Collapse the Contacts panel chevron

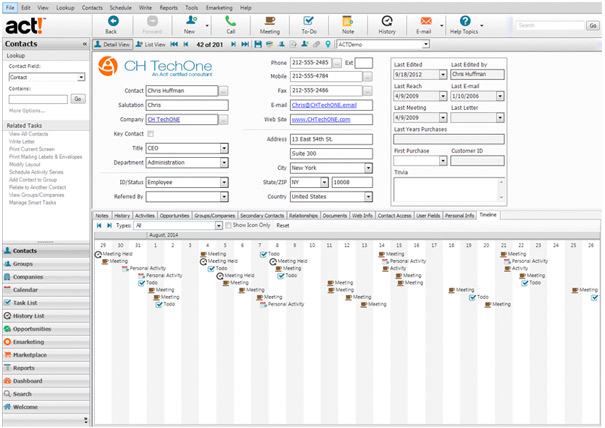(85, 44)
